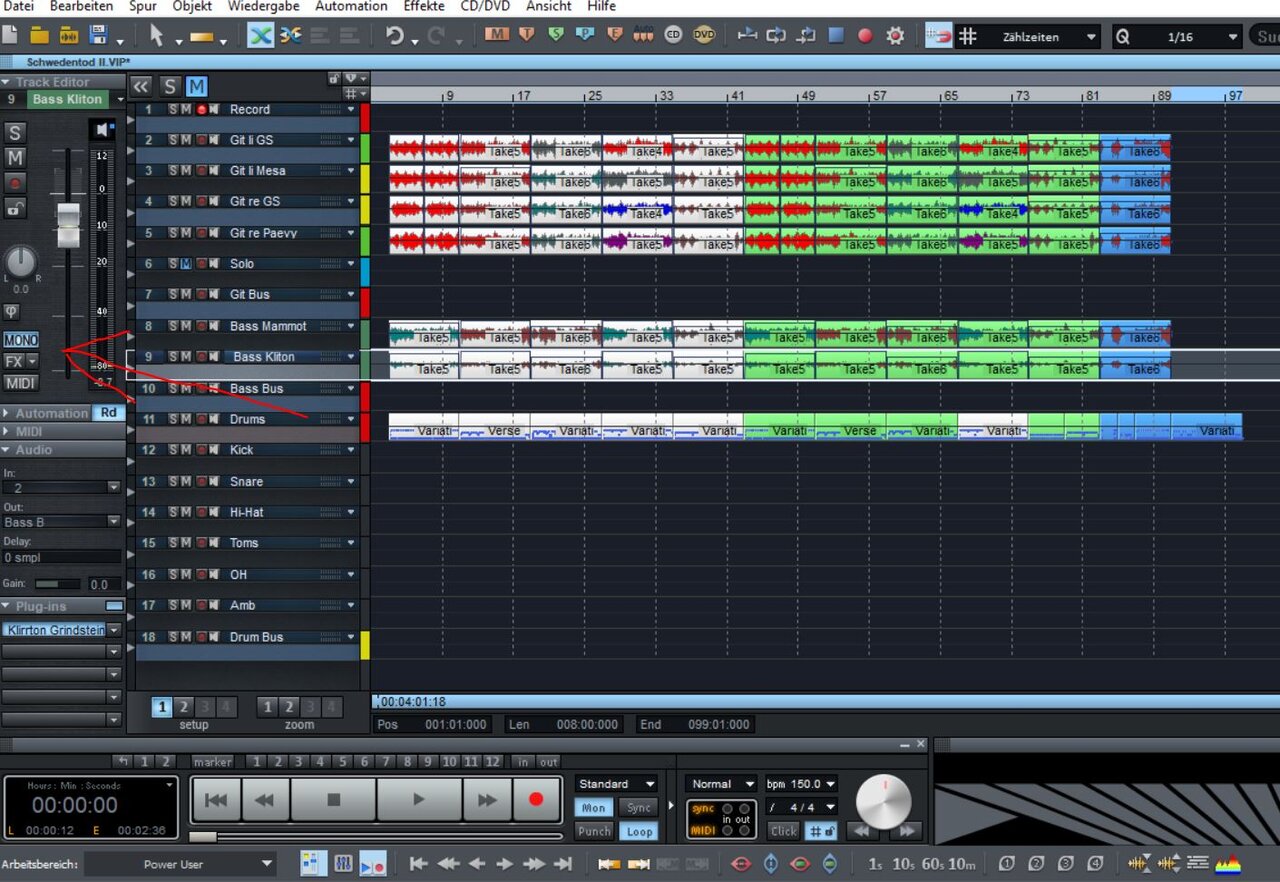Click the MIDI button in Track Editor
Viewport: 1280px width, 882px height.
[x=20, y=383]
